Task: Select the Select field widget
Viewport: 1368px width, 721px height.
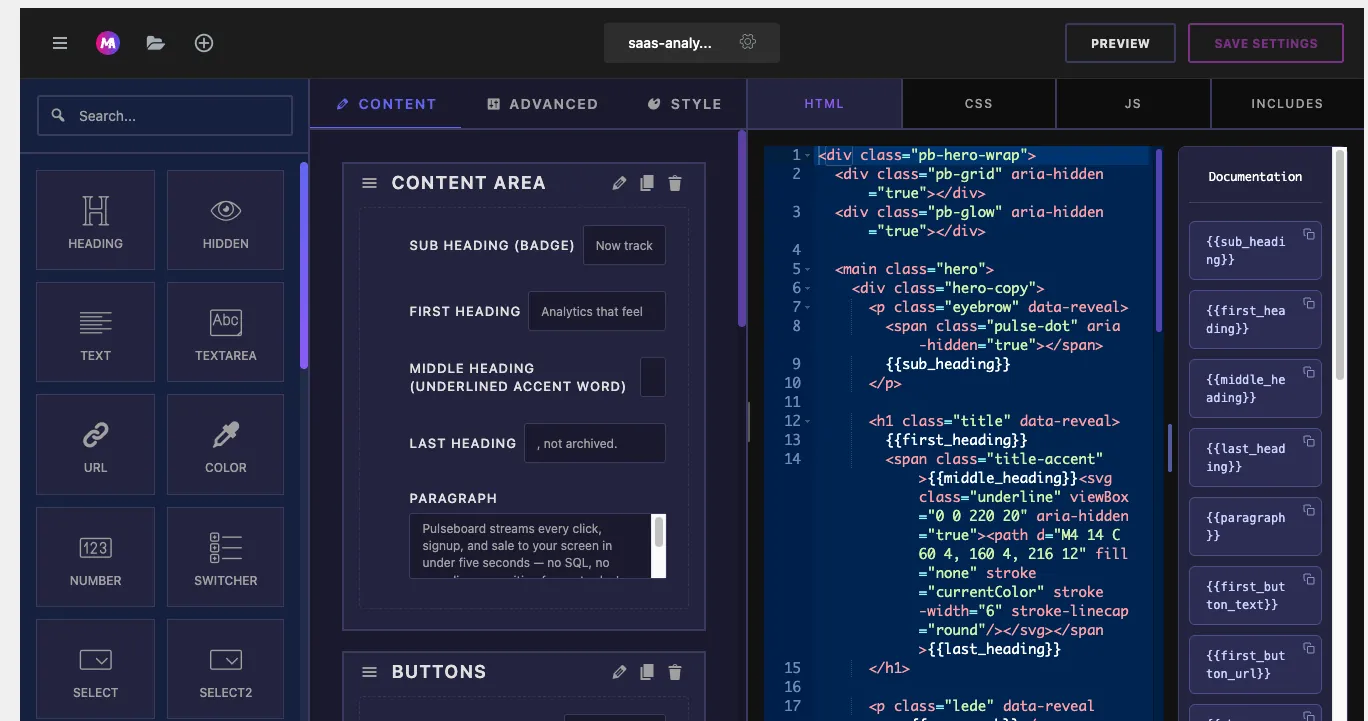Action: coord(95,669)
